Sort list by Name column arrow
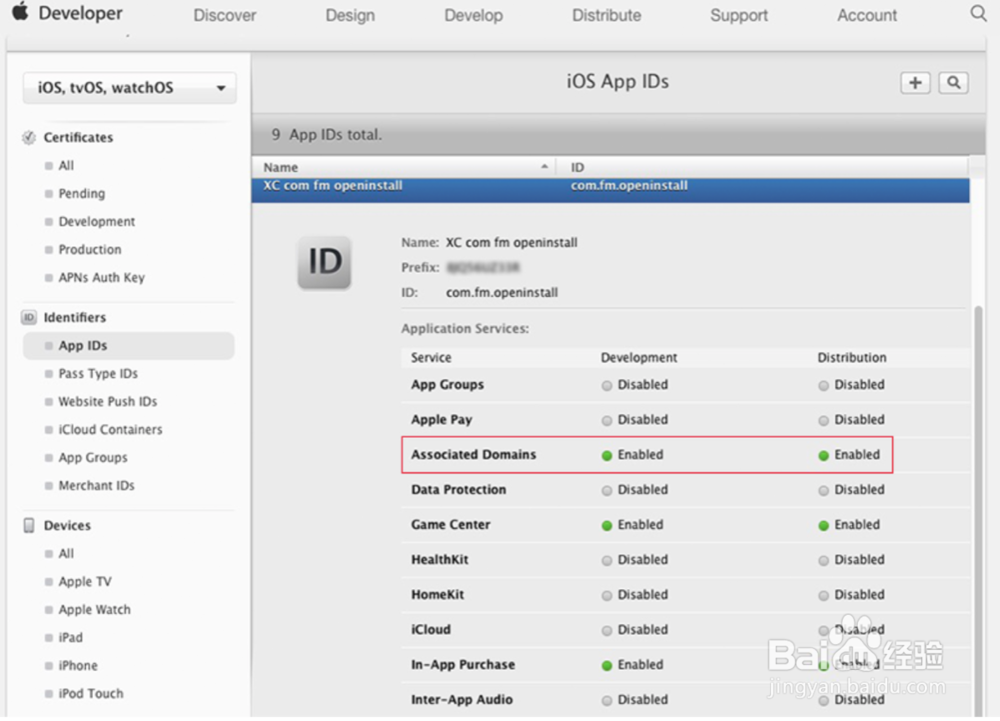Screen dimensions: 1000x721 (x=544, y=167)
